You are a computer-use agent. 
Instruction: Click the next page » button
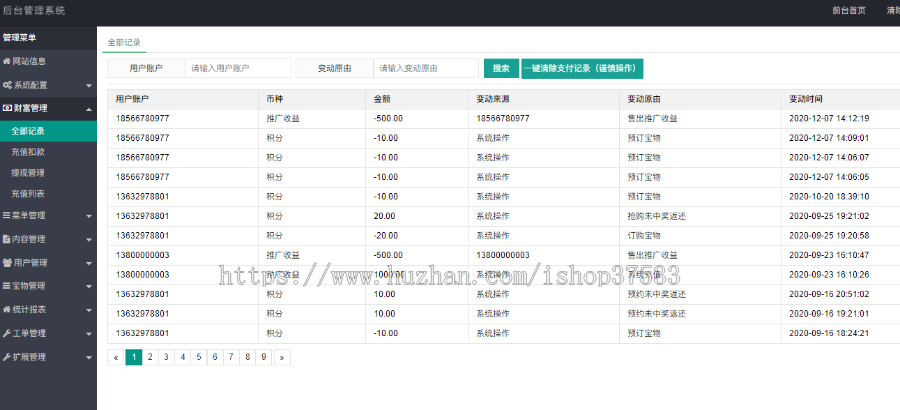[x=282, y=357]
